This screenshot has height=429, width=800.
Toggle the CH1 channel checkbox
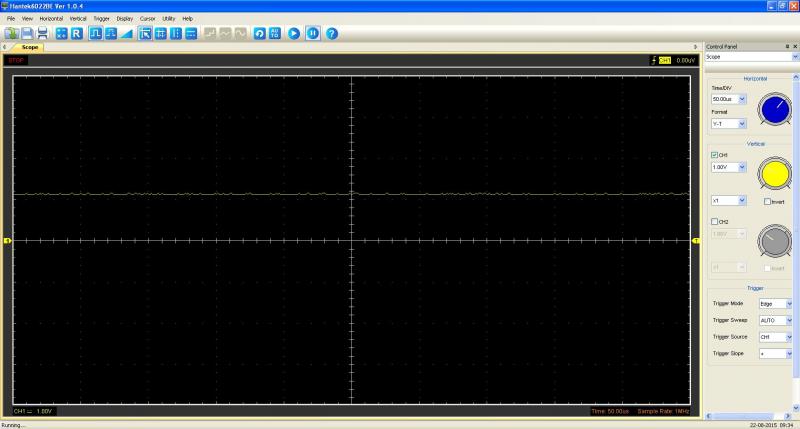click(714, 155)
